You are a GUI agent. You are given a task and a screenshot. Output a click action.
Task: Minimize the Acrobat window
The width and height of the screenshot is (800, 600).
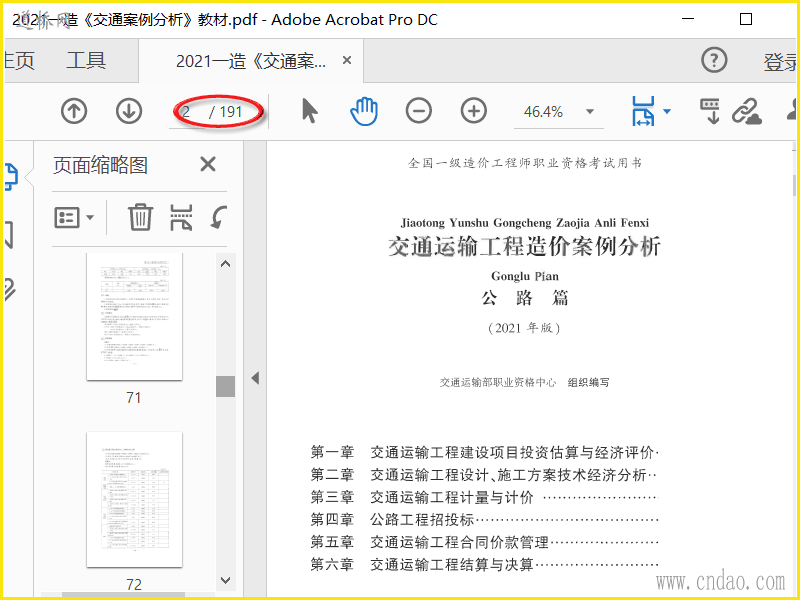pos(688,19)
